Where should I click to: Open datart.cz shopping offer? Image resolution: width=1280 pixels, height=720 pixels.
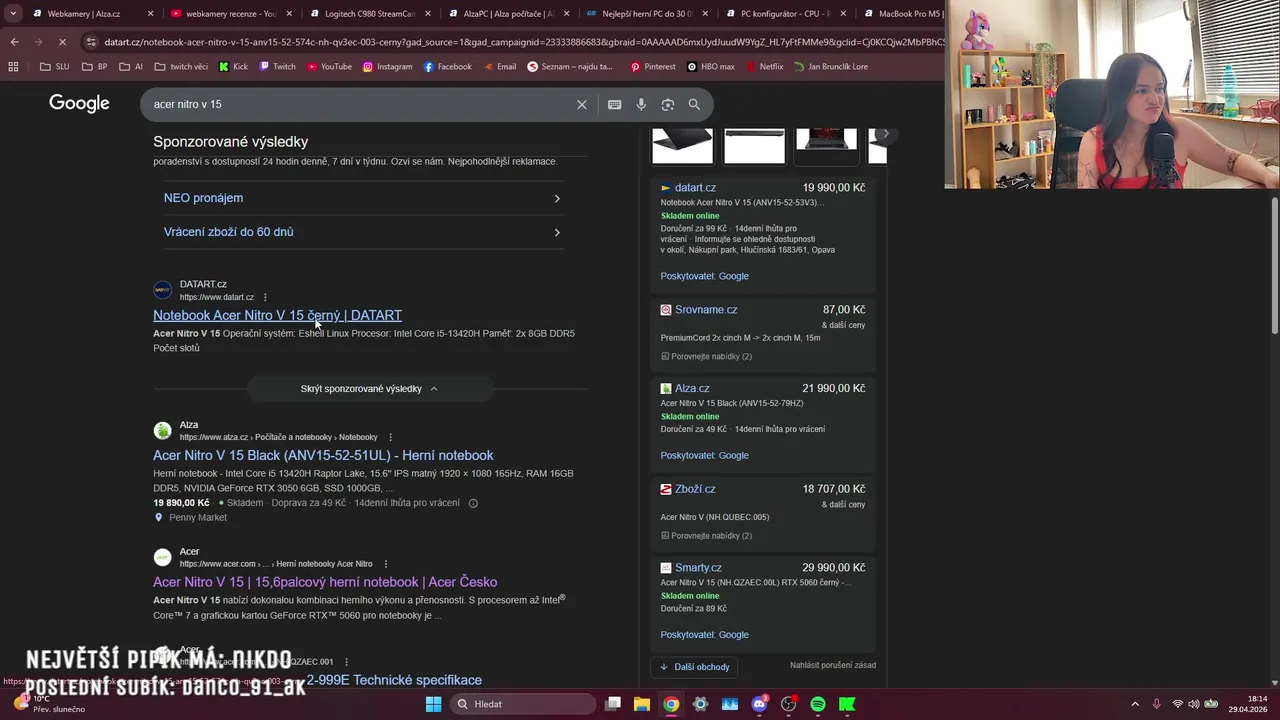tap(695, 188)
